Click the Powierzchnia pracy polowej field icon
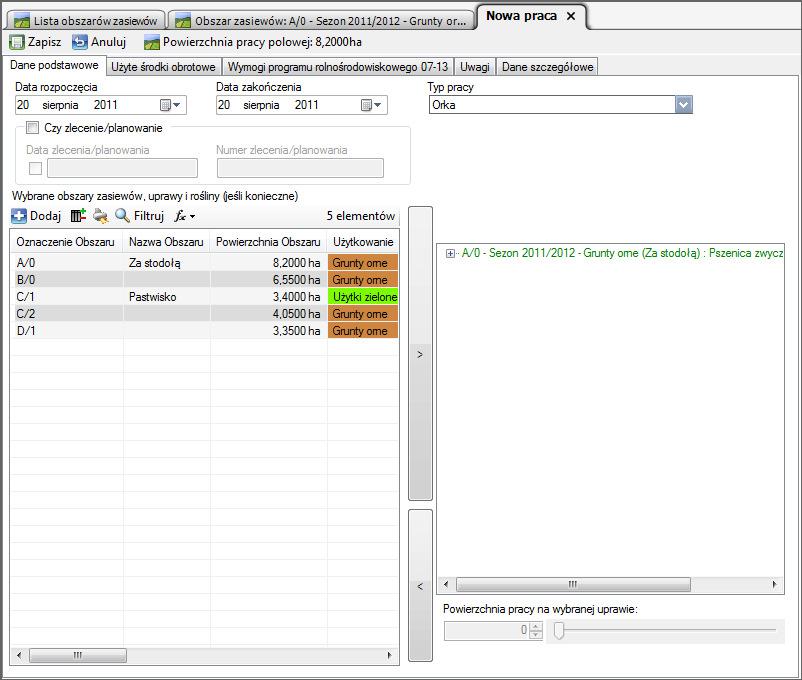 [152, 42]
